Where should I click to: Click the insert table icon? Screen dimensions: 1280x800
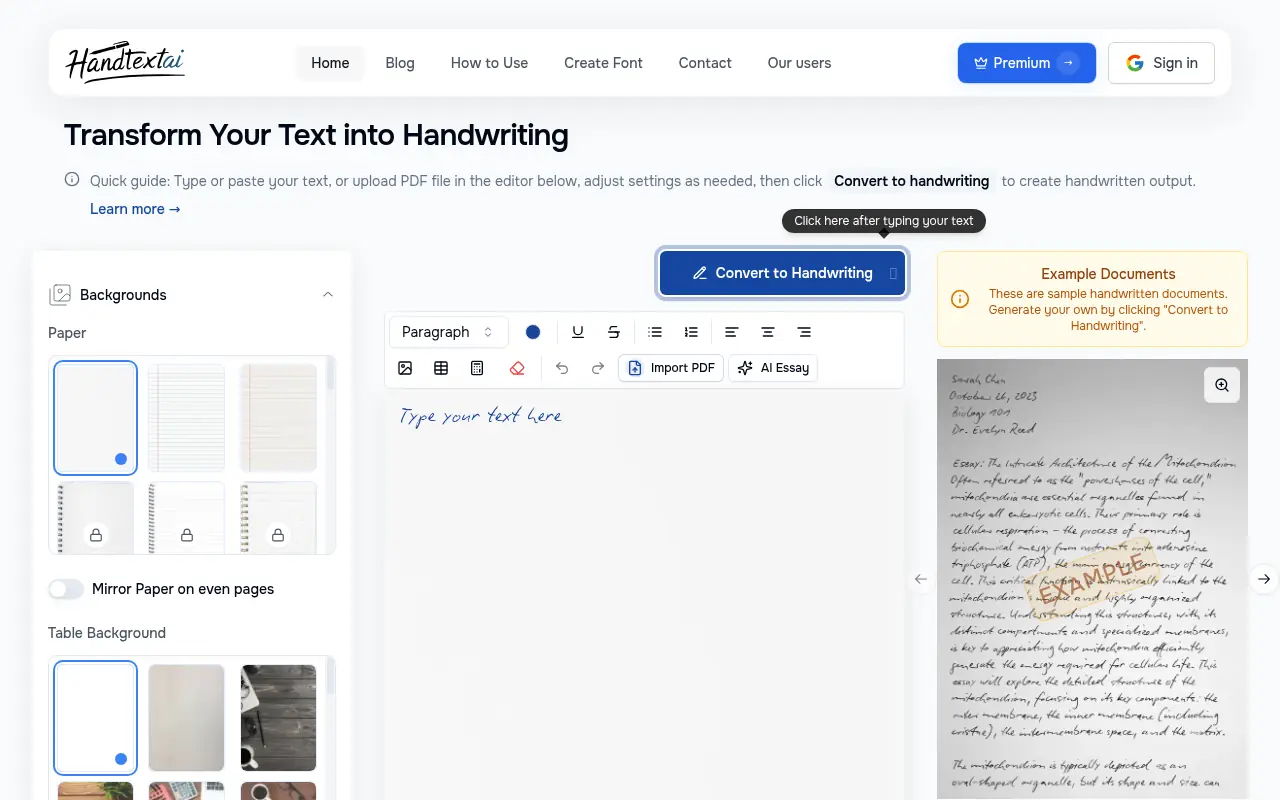point(441,368)
